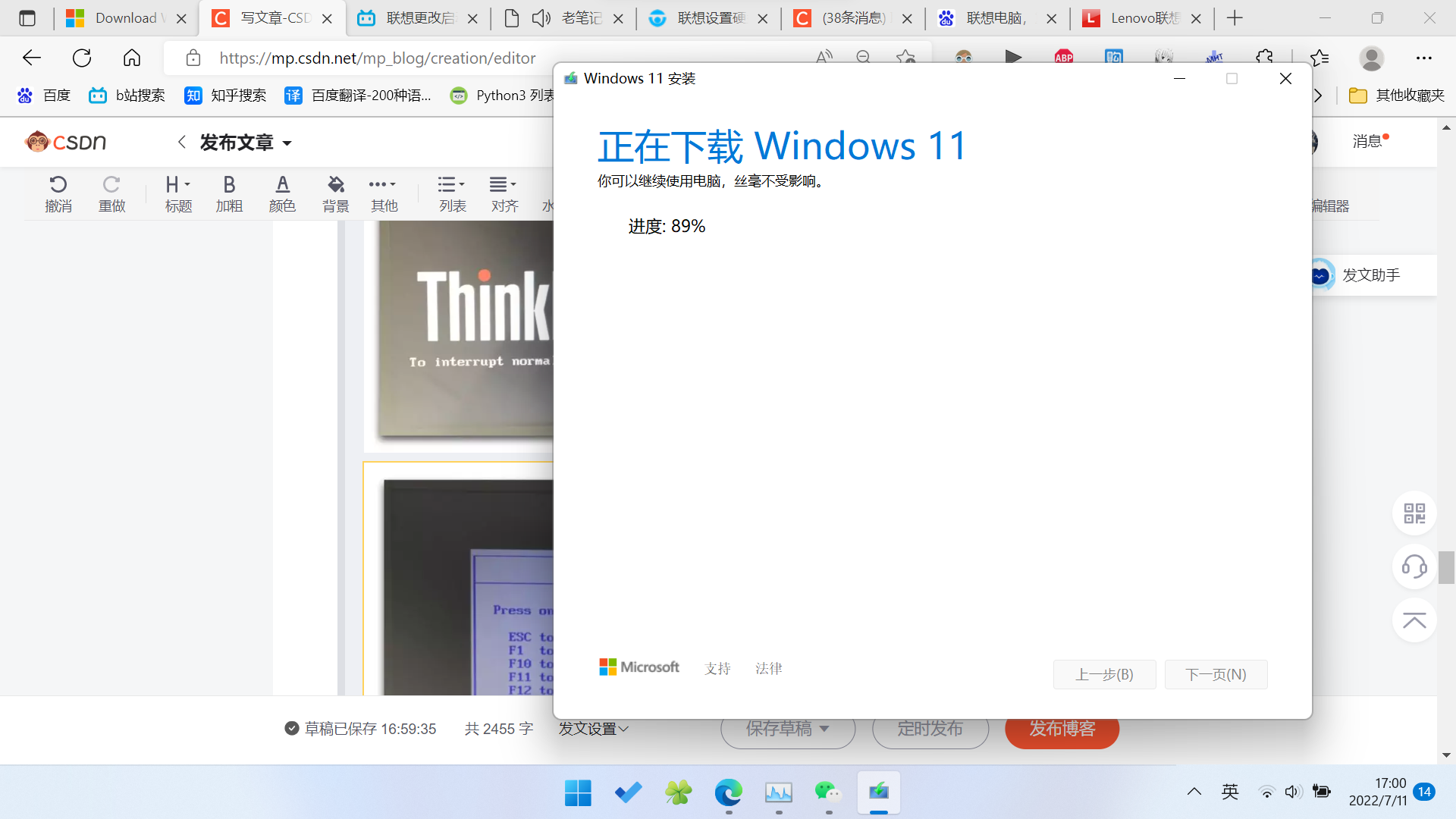Go to browser home page
The width and height of the screenshot is (1456, 819).
pos(132,58)
